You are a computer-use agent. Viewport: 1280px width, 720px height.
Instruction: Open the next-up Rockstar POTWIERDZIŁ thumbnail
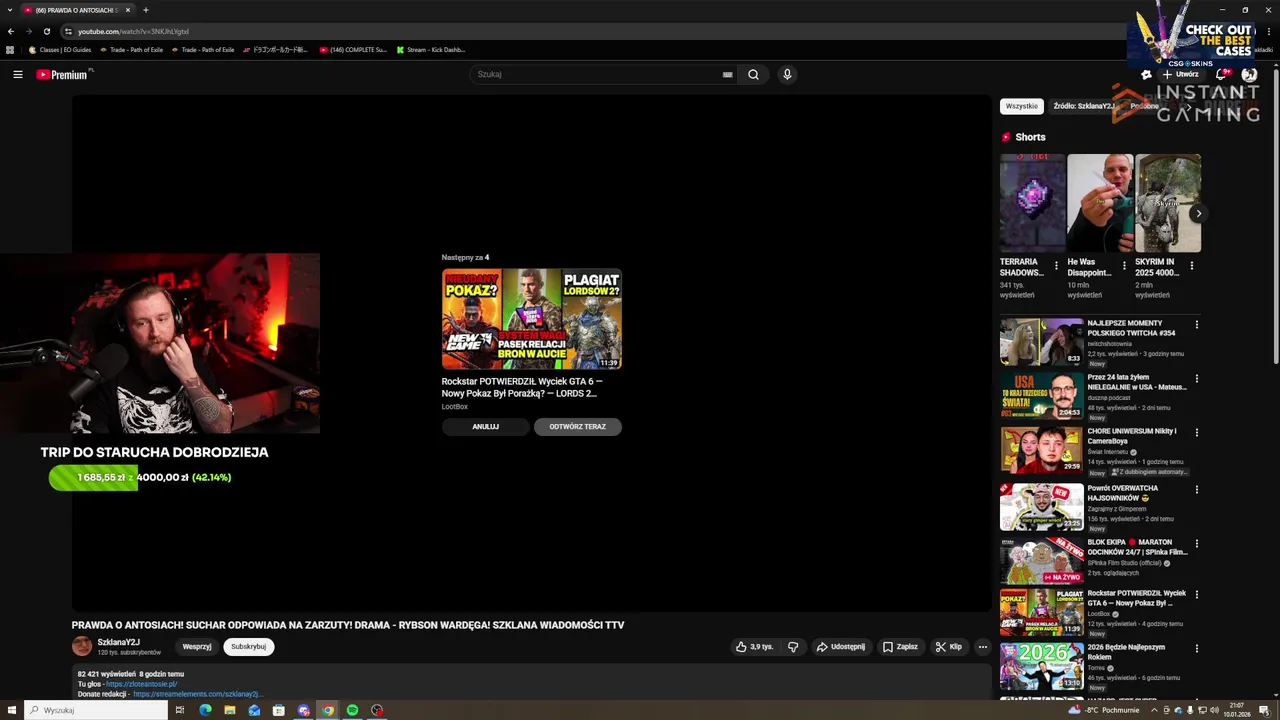(x=531, y=319)
